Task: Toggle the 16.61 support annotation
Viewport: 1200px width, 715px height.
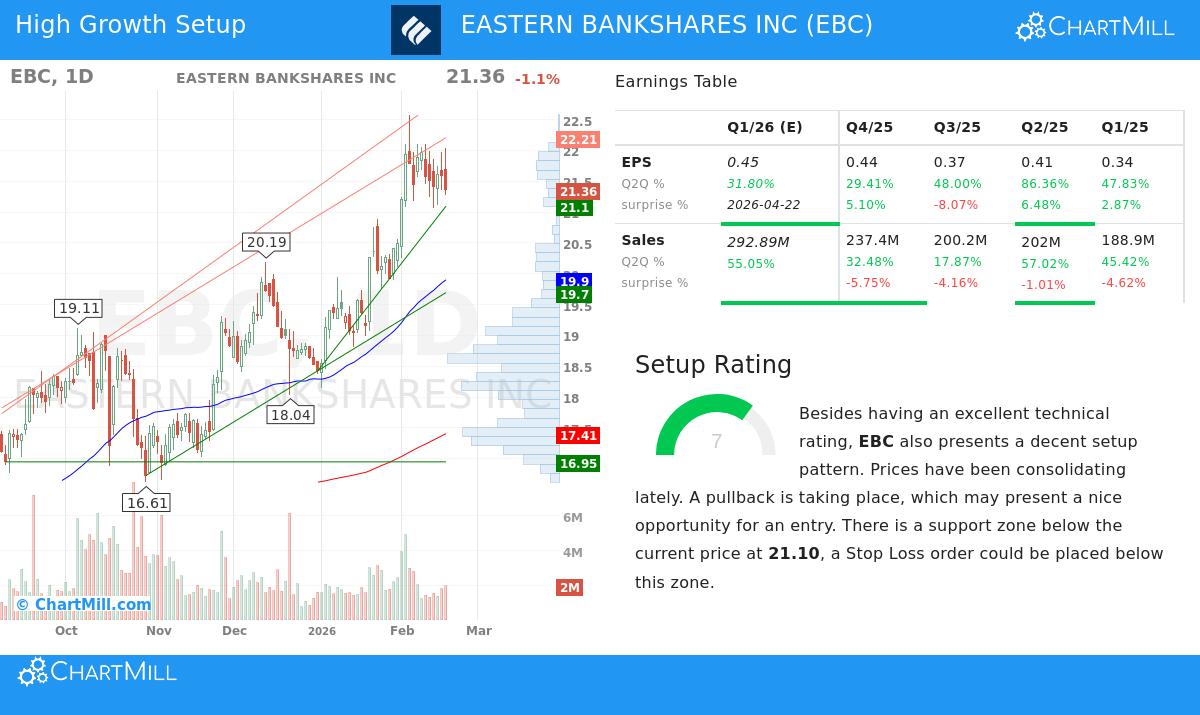Action: (146, 502)
